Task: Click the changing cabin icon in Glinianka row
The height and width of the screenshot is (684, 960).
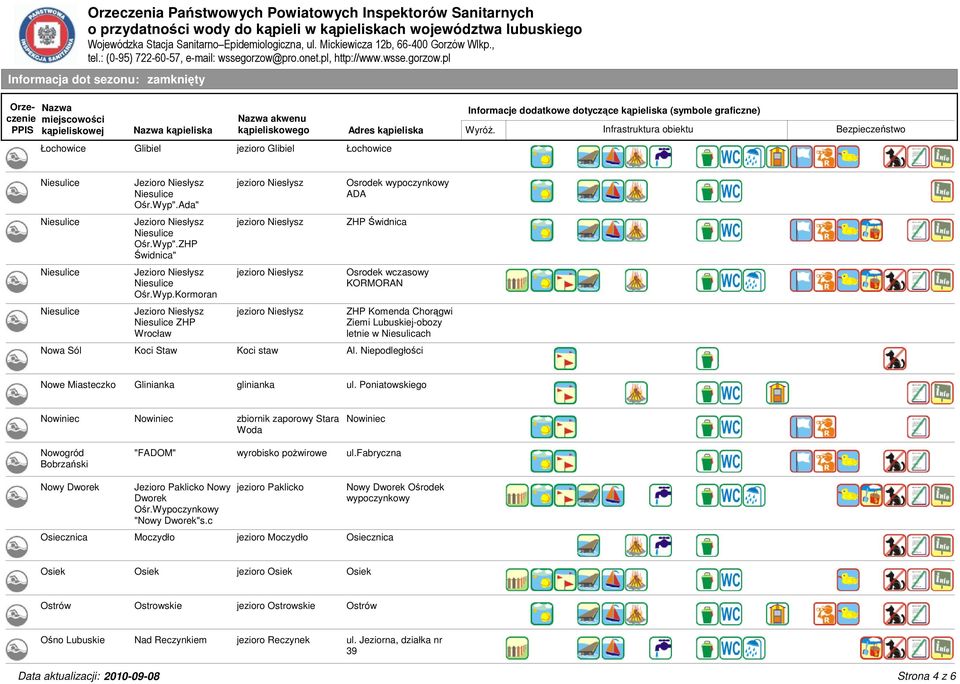Action: pos(778,393)
